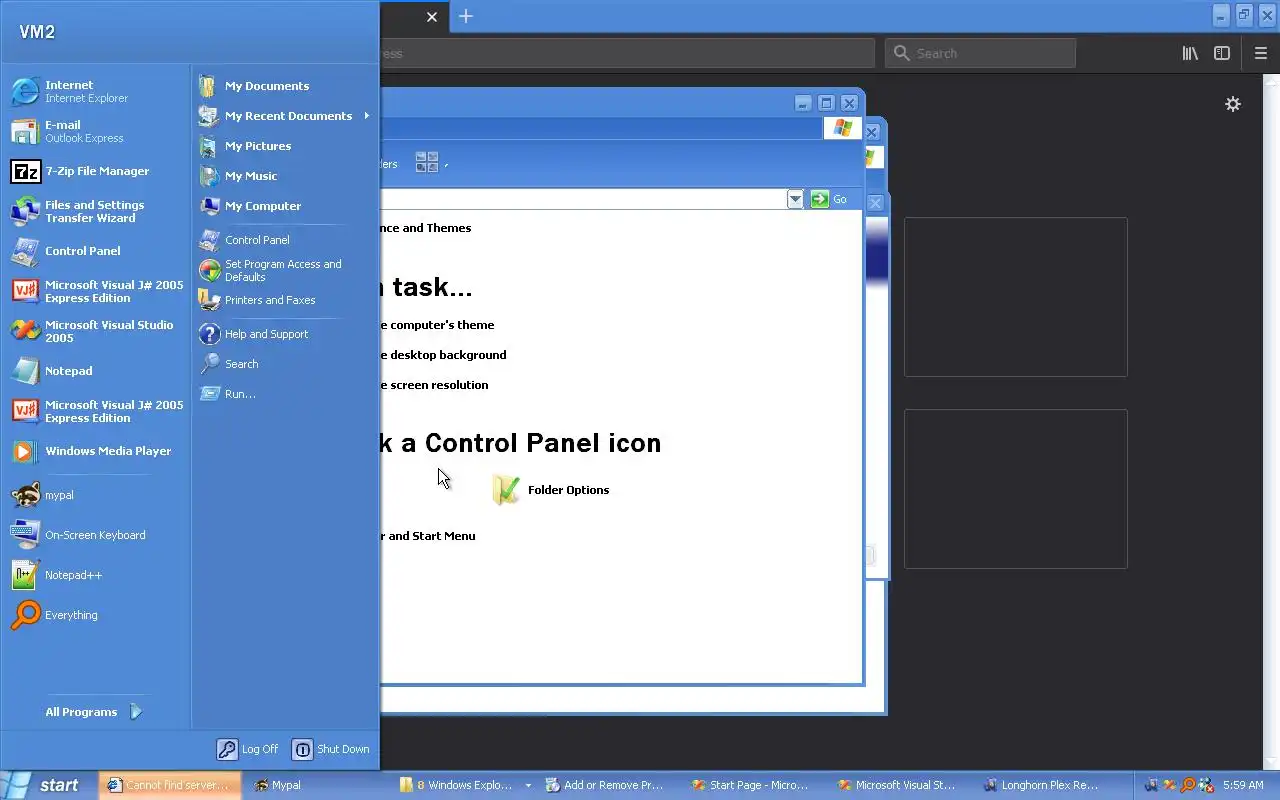This screenshot has width=1280, height=800.
Task: Launch Notepad from the Start menu
Action: [95, 371]
